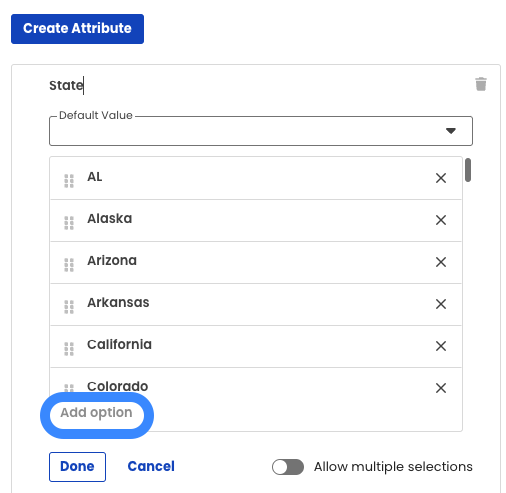Click the Done button
Viewport: 506px width, 493px height.
[x=77, y=467]
